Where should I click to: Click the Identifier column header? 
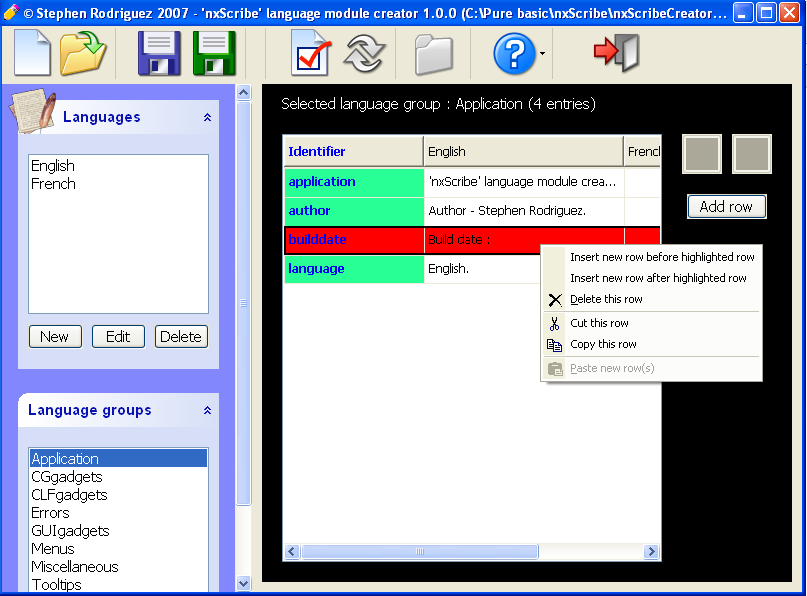(x=354, y=151)
